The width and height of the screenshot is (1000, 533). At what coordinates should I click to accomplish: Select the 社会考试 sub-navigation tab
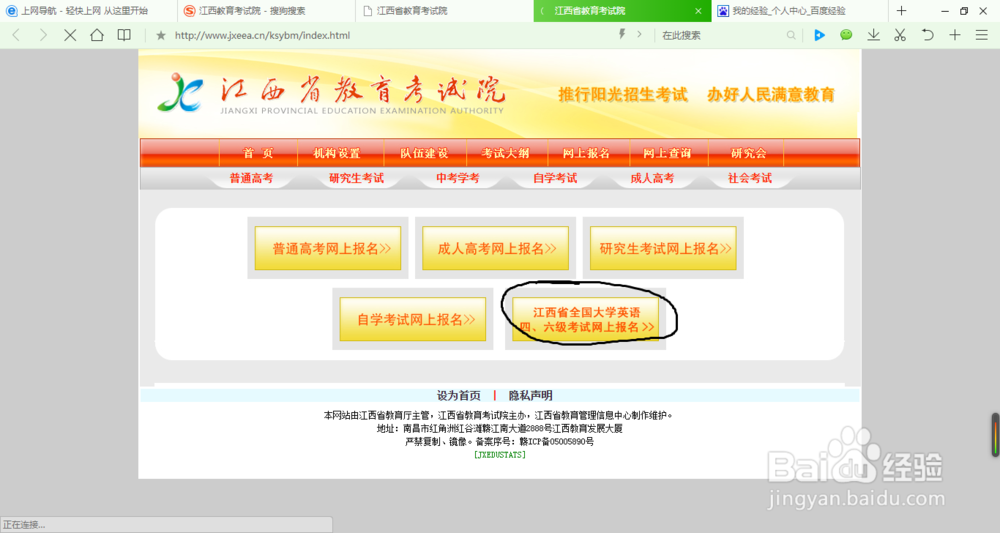point(750,178)
